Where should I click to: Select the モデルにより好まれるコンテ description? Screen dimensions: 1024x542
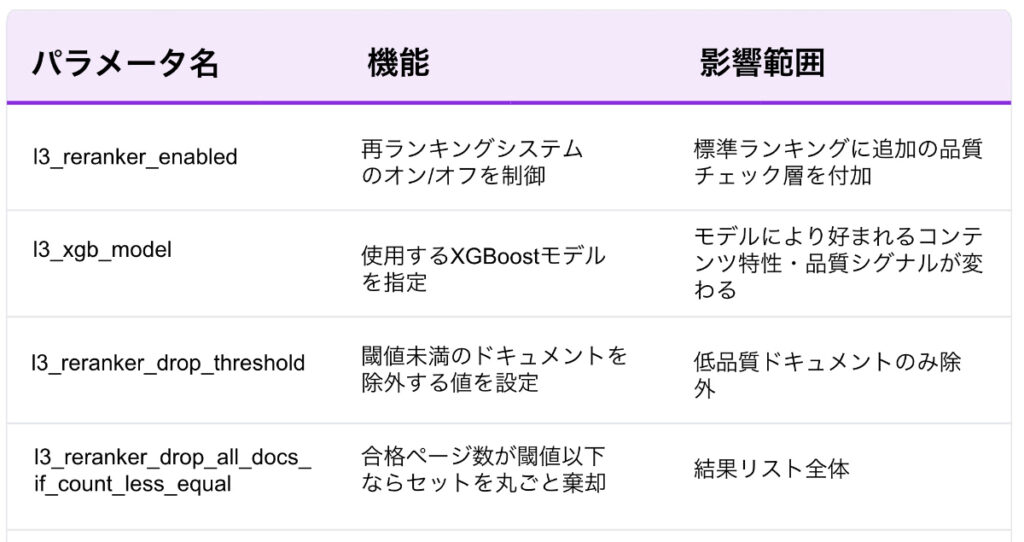[838, 237]
